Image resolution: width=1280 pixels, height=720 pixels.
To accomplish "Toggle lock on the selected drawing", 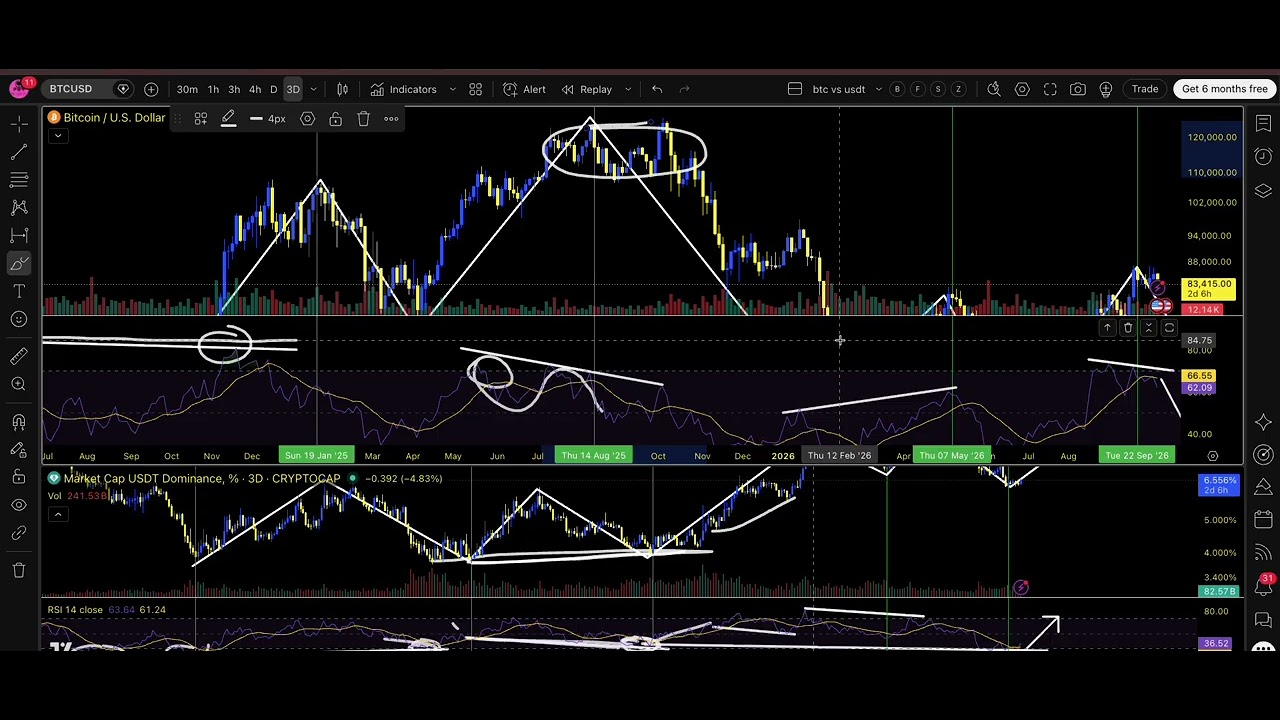I will (x=336, y=119).
